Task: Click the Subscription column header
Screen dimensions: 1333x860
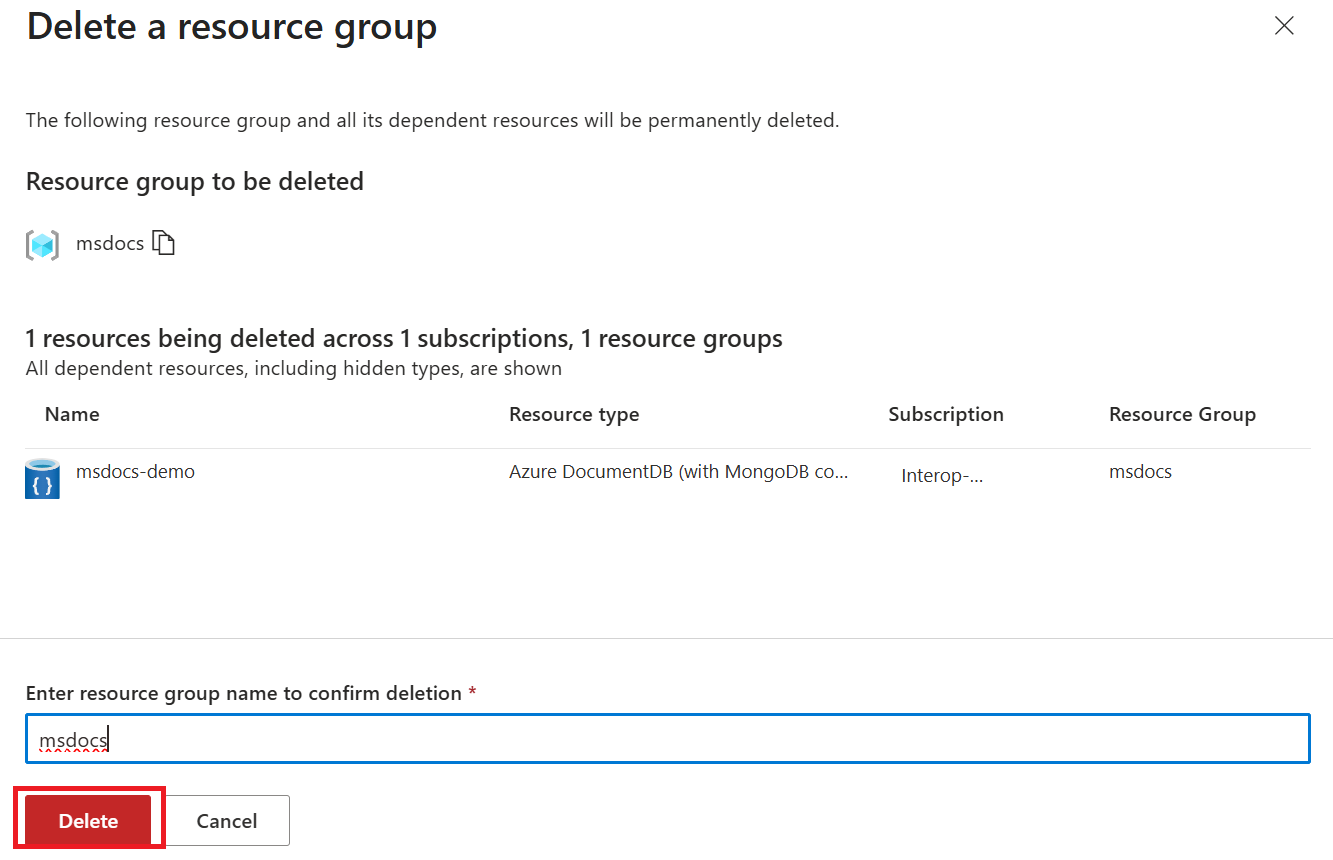Action: (945, 413)
